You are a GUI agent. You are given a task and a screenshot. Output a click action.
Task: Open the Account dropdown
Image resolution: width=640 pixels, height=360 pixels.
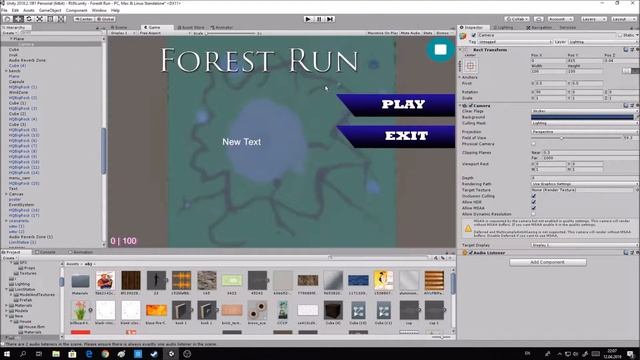[x=560, y=19]
